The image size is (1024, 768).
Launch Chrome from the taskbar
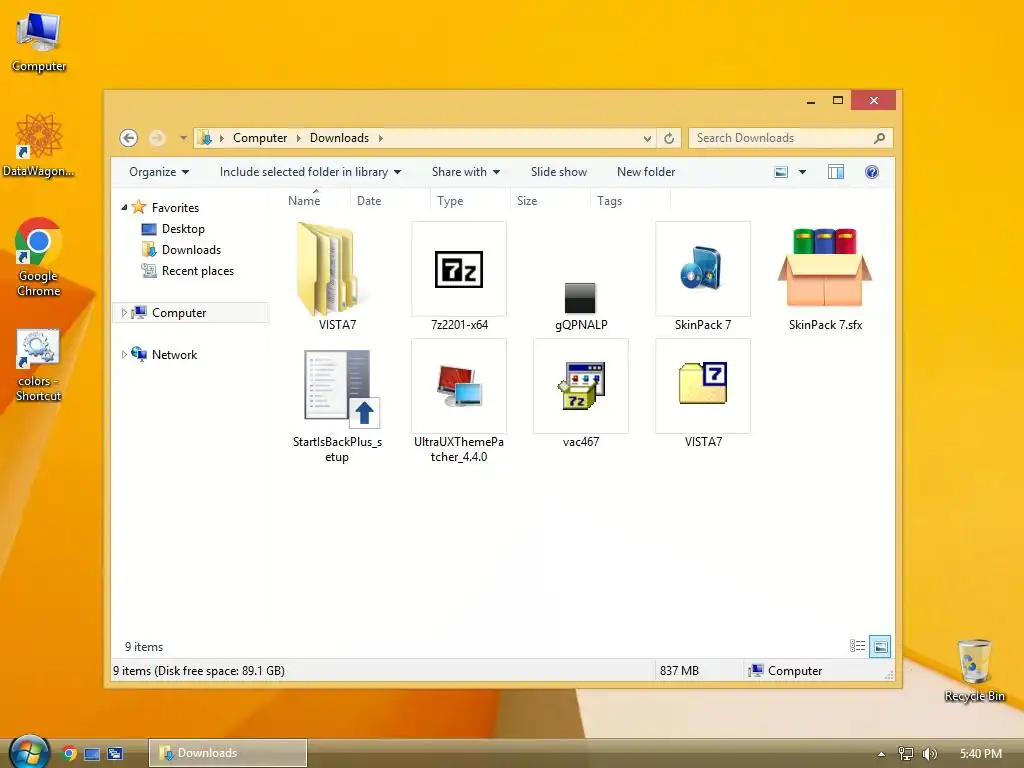point(69,754)
